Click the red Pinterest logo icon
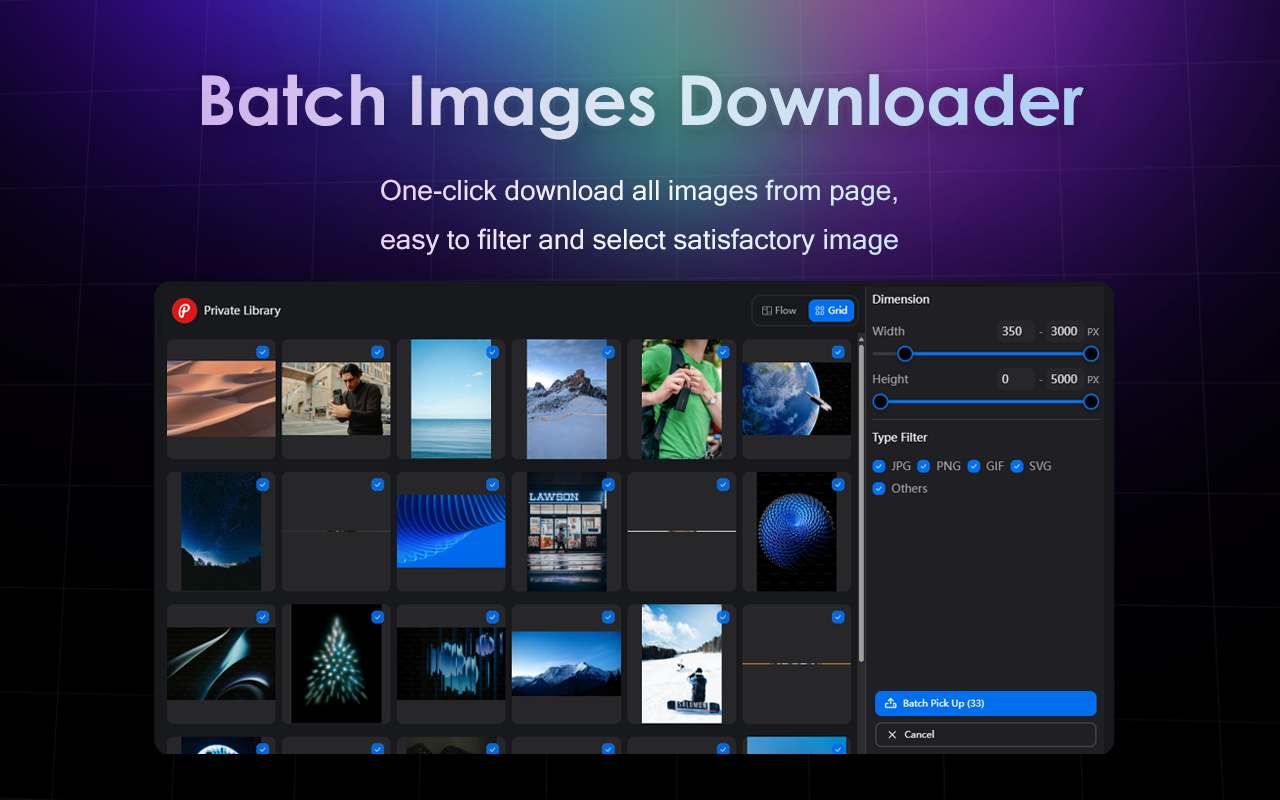 [184, 311]
